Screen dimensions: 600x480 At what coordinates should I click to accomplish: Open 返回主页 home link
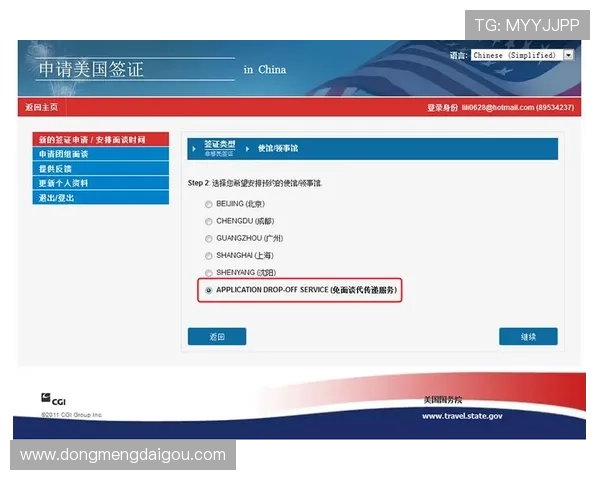click(x=42, y=107)
